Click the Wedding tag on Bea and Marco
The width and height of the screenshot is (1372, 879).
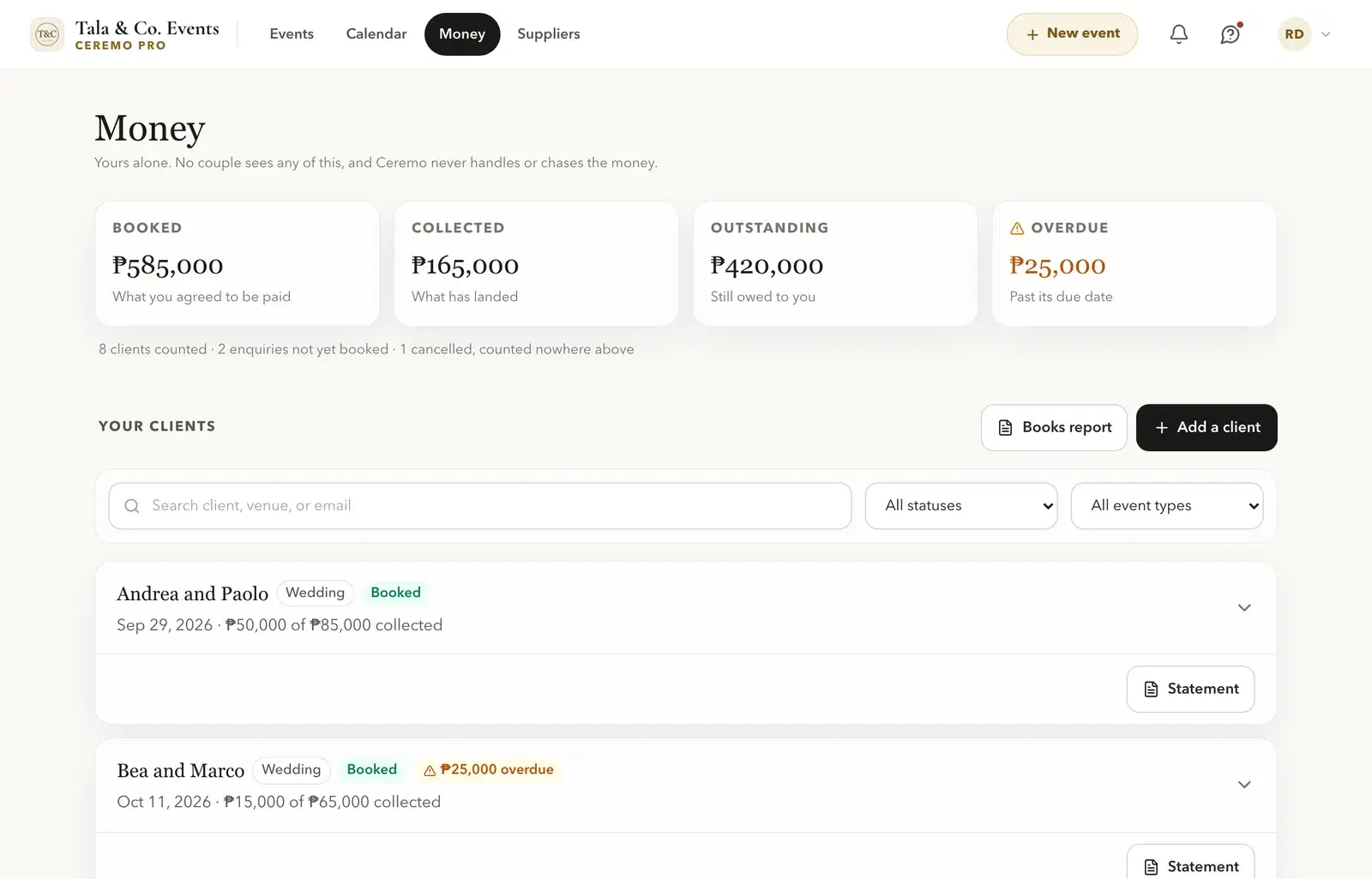[x=292, y=770]
